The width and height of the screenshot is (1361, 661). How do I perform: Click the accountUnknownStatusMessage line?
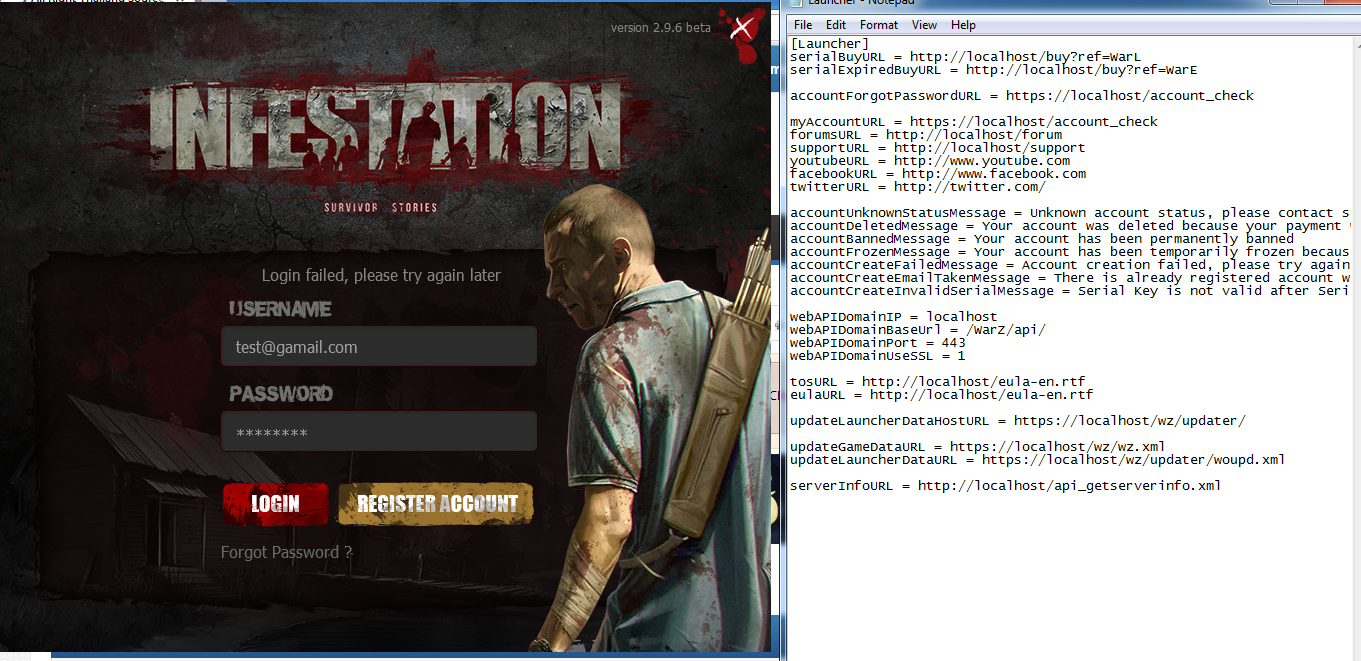[1070, 213]
